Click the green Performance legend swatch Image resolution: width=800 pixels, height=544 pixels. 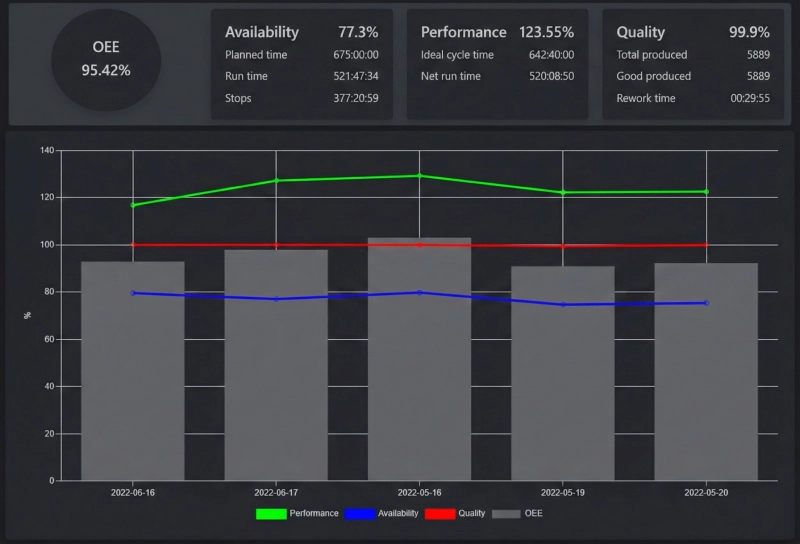tap(270, 514)
